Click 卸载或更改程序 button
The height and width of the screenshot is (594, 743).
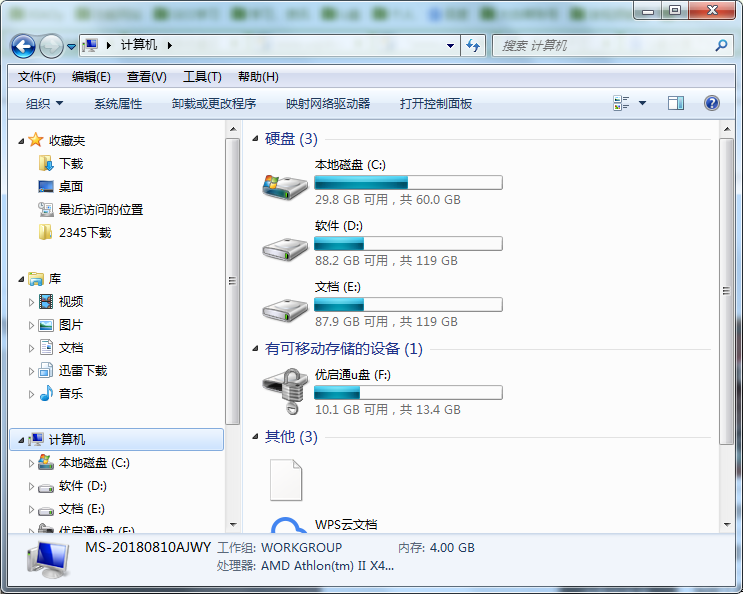pyautogui.click(x=213, y=103)
